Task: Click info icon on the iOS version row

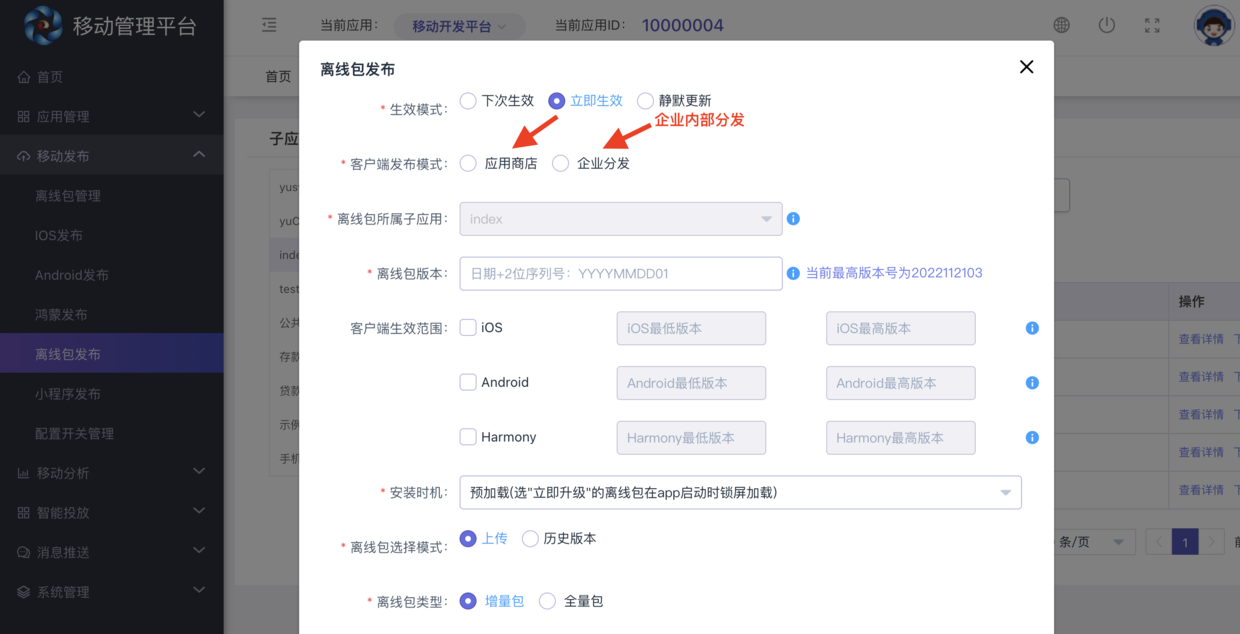Action: tap(1032, 328)
